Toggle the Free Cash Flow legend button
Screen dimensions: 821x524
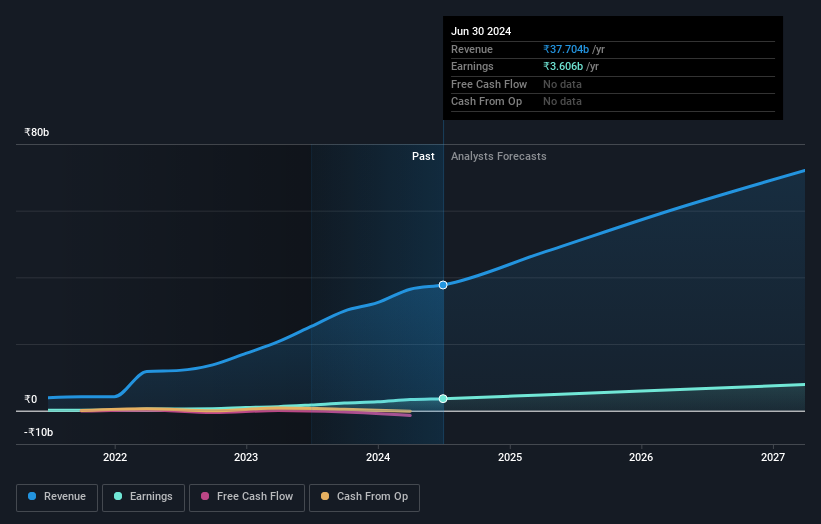click(x=247, y=497)
